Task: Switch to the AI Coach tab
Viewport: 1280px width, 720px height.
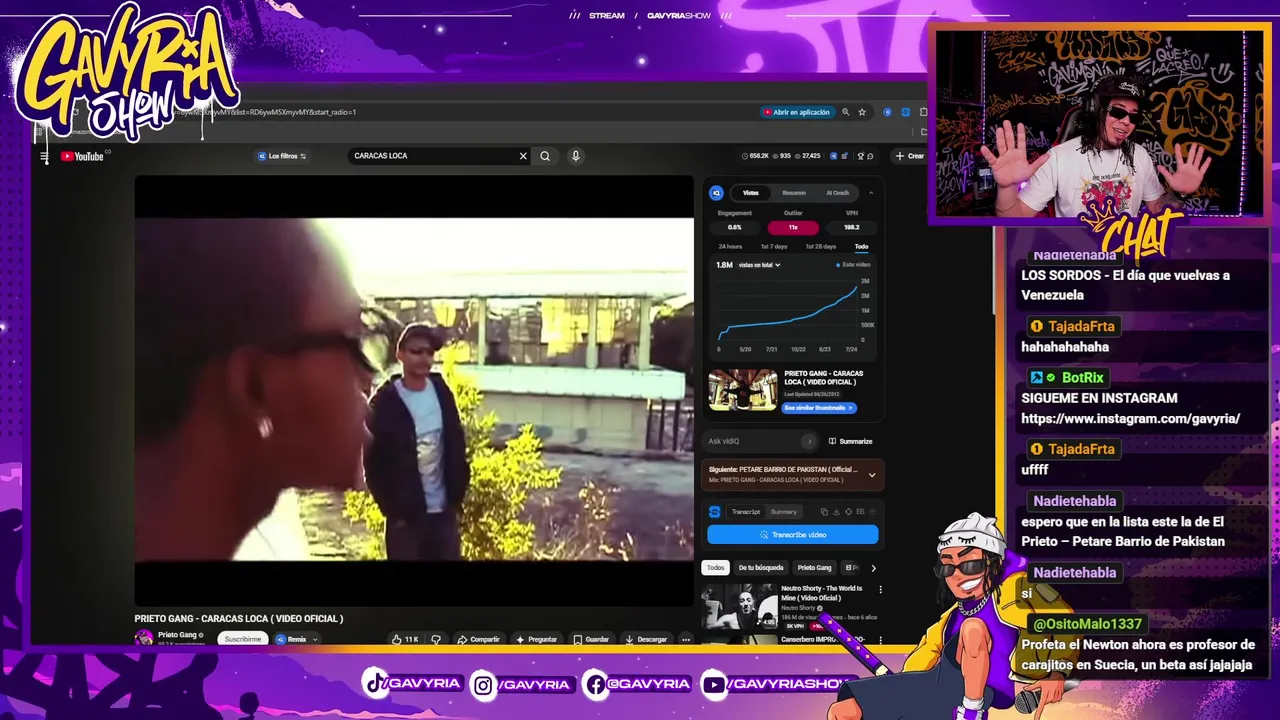Action: point(837,193)
